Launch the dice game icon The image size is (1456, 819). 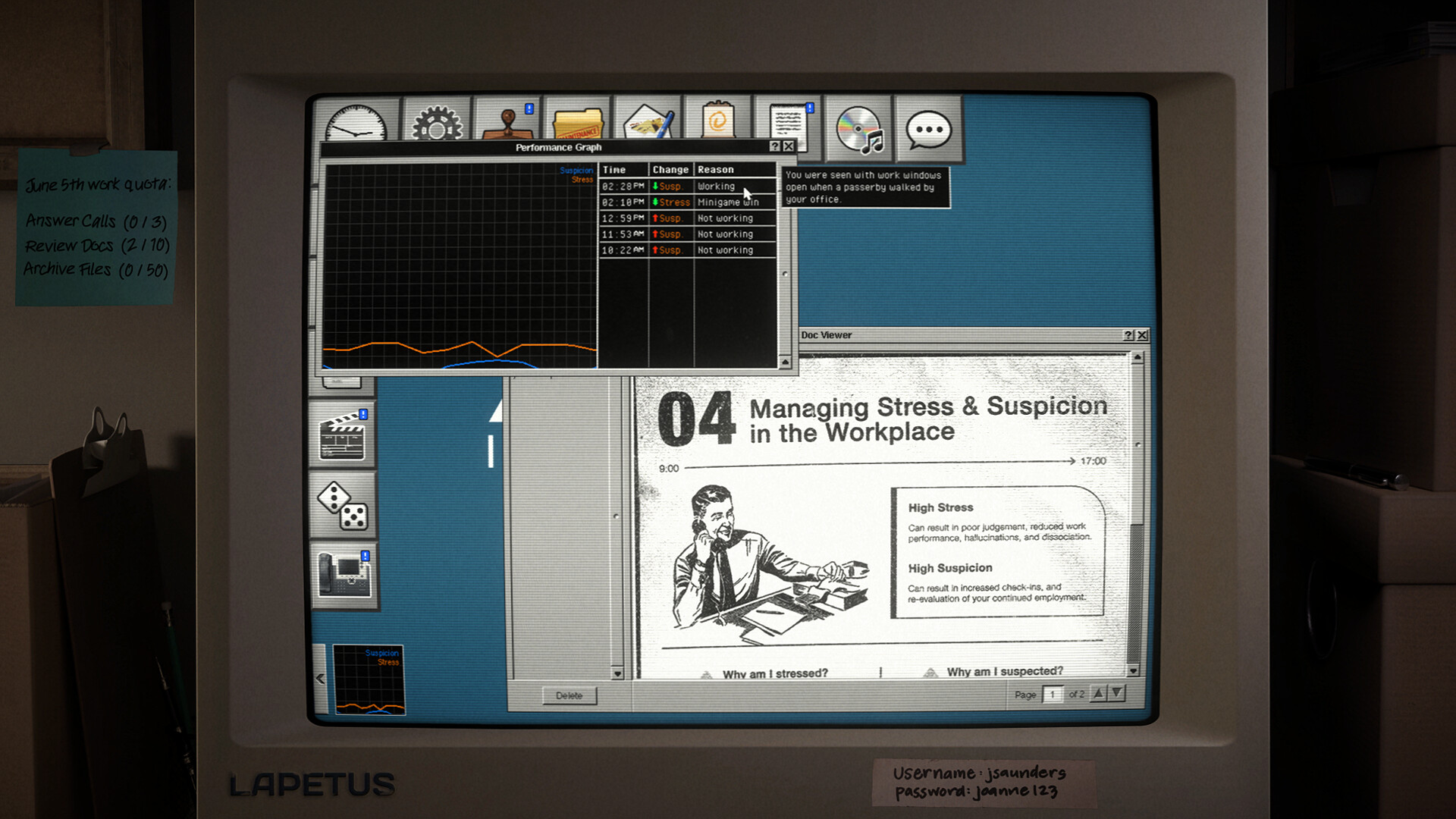coord(343,506)
